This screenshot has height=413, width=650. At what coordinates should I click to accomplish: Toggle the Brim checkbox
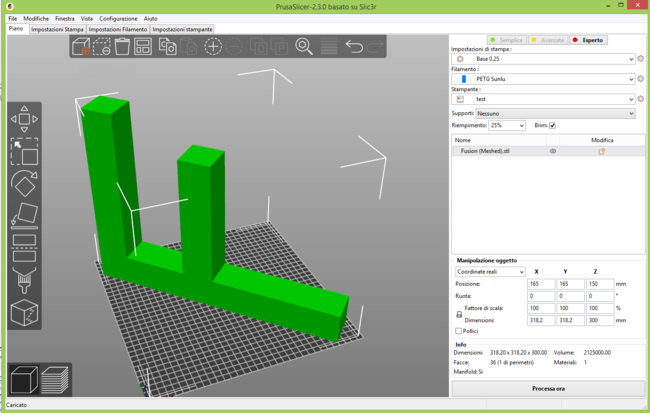[x=552, y=125]
